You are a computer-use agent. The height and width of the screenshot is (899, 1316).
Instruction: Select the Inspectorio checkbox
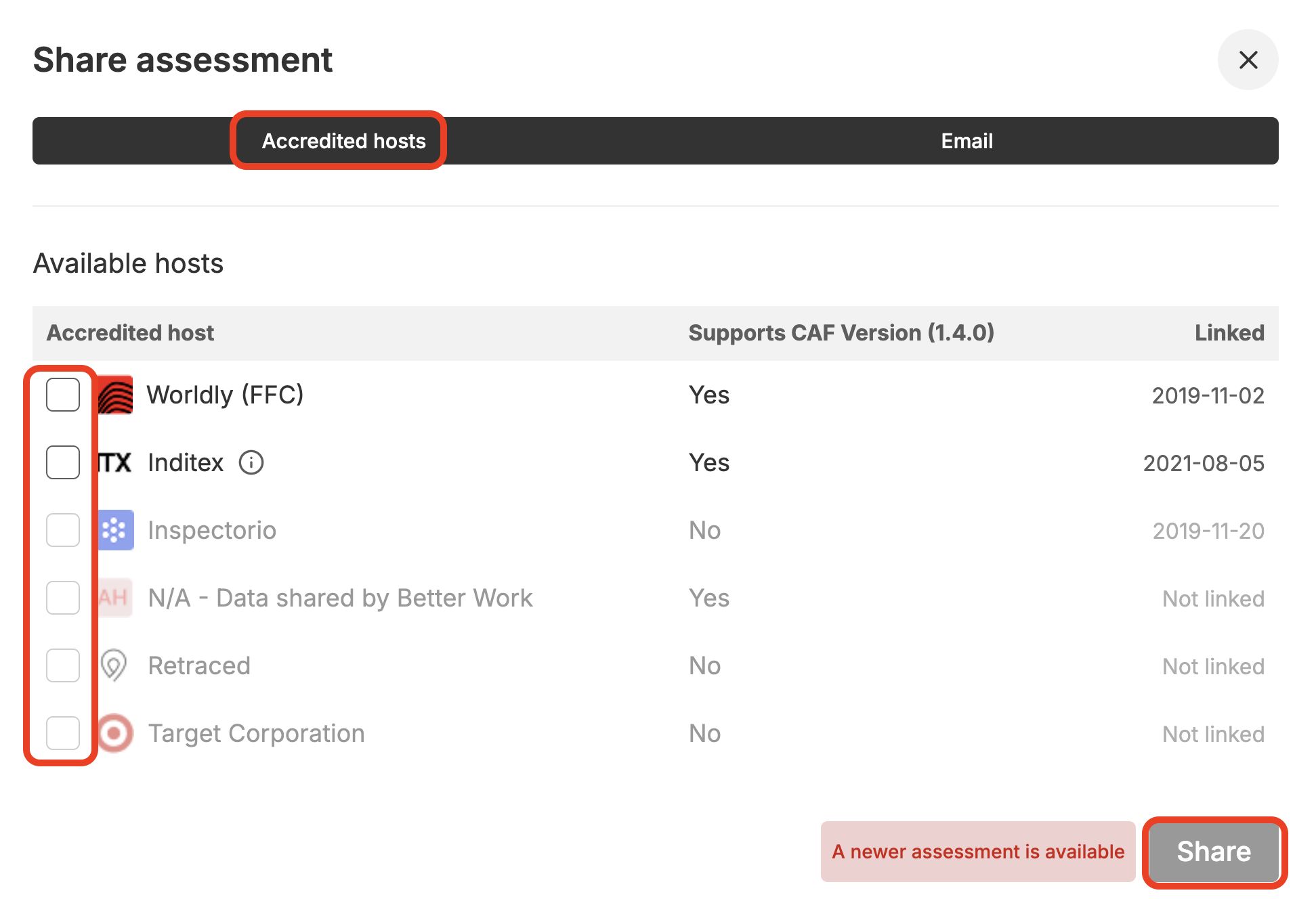tap(63, 530)
